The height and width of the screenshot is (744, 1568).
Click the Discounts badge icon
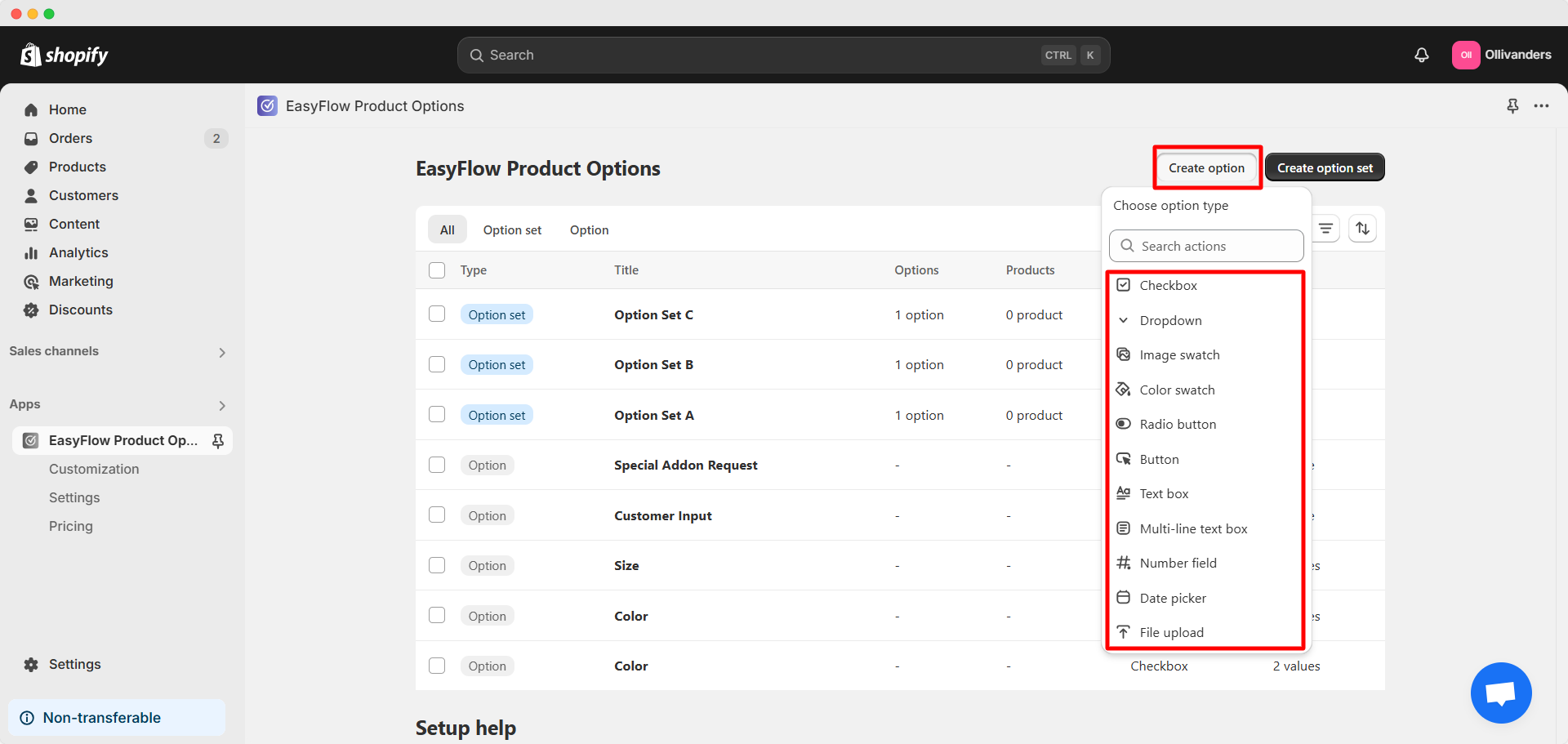click(x=31, y=310)
